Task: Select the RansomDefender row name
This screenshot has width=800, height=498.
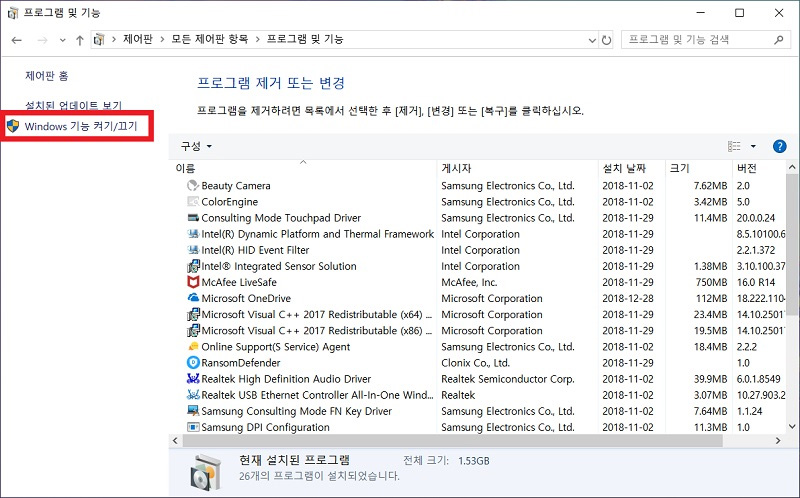Action: point(241,363)
